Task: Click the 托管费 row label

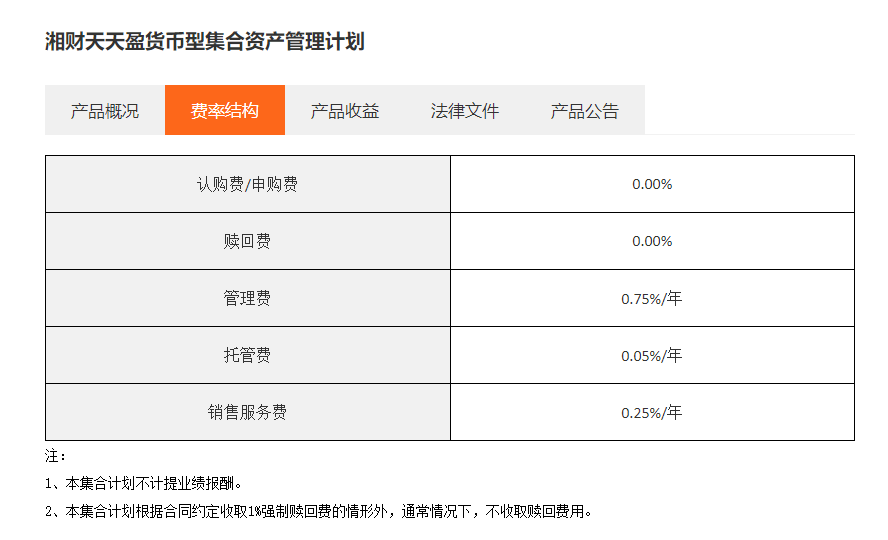Action: 247,355
